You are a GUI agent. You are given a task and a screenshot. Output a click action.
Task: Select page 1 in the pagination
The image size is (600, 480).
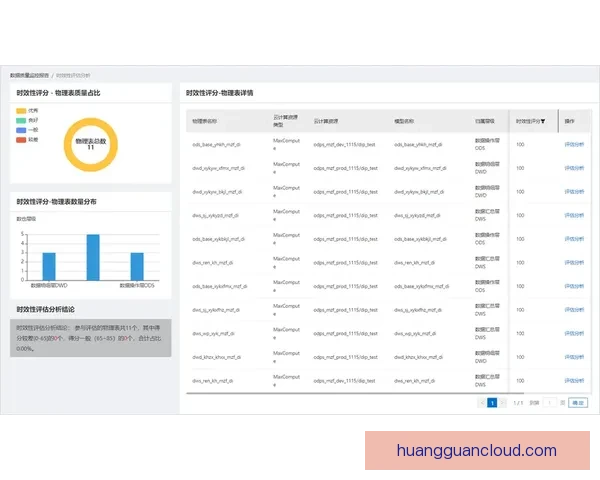click(x=491, y=403)
